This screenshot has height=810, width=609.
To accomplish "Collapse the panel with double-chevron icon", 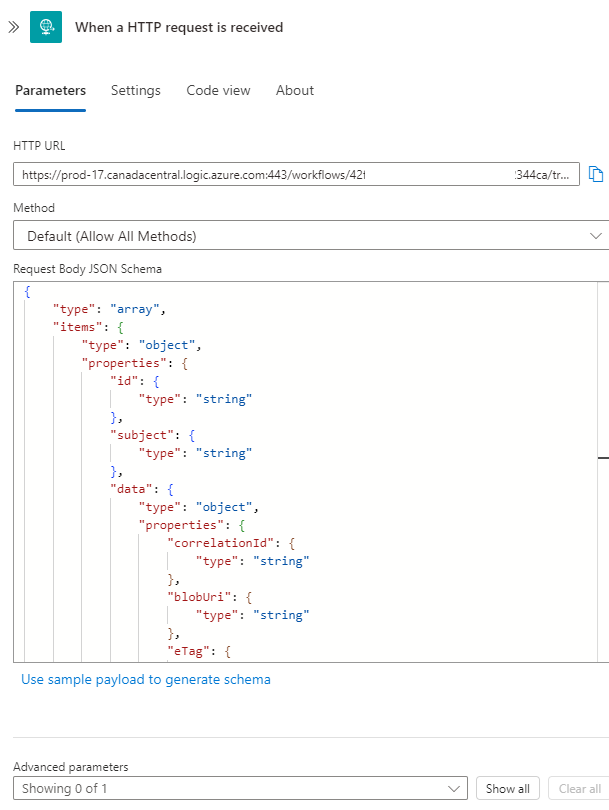I will pyautogui.click(x=14, y=27).
